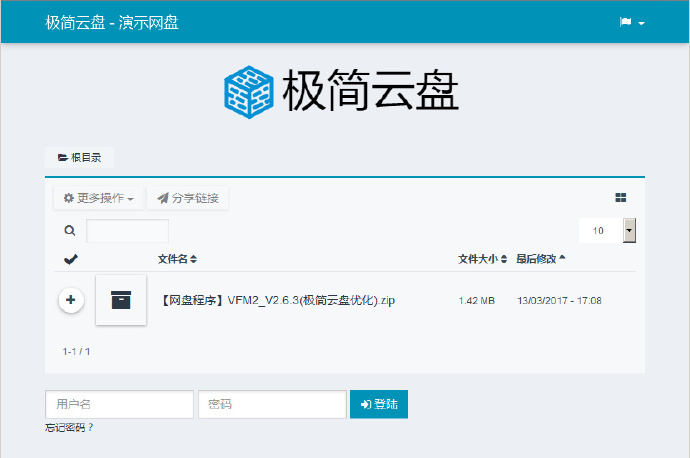The height and width of the screenshot is (458, 690).
Task: Sort by 文件名 column
Action: (x=177, y=259)
